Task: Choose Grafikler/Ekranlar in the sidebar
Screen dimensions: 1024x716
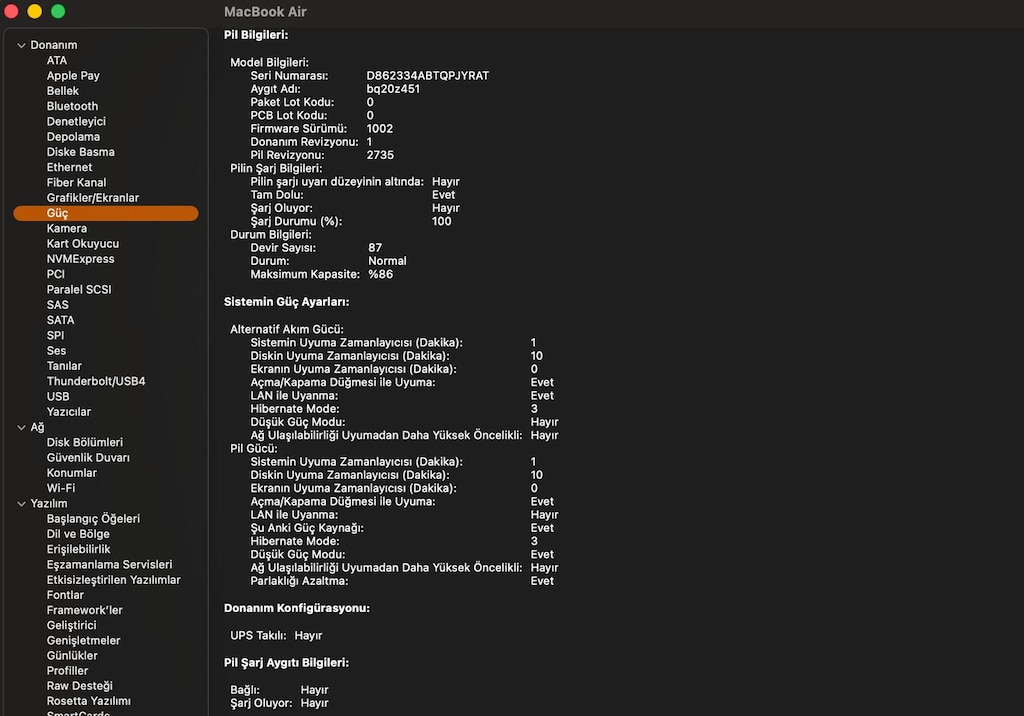Action: point(93,198)
